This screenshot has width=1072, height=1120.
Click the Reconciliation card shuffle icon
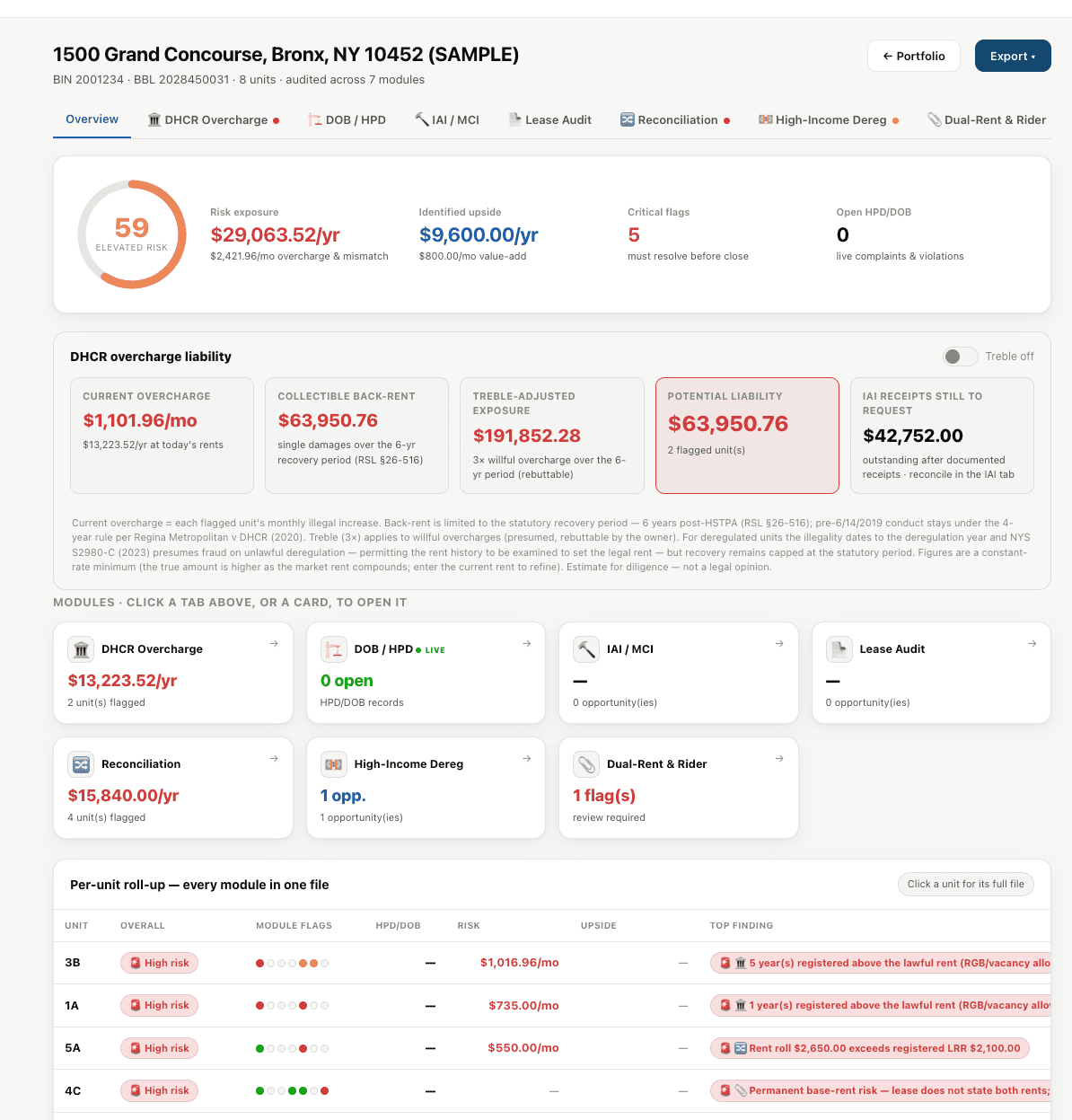point(81,764)
